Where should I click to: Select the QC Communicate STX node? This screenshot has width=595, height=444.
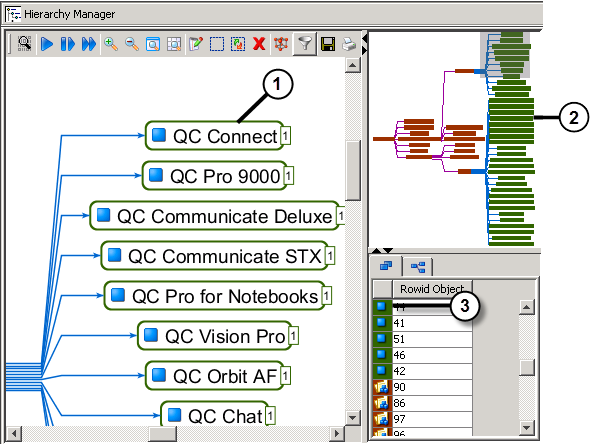(214, 256)
